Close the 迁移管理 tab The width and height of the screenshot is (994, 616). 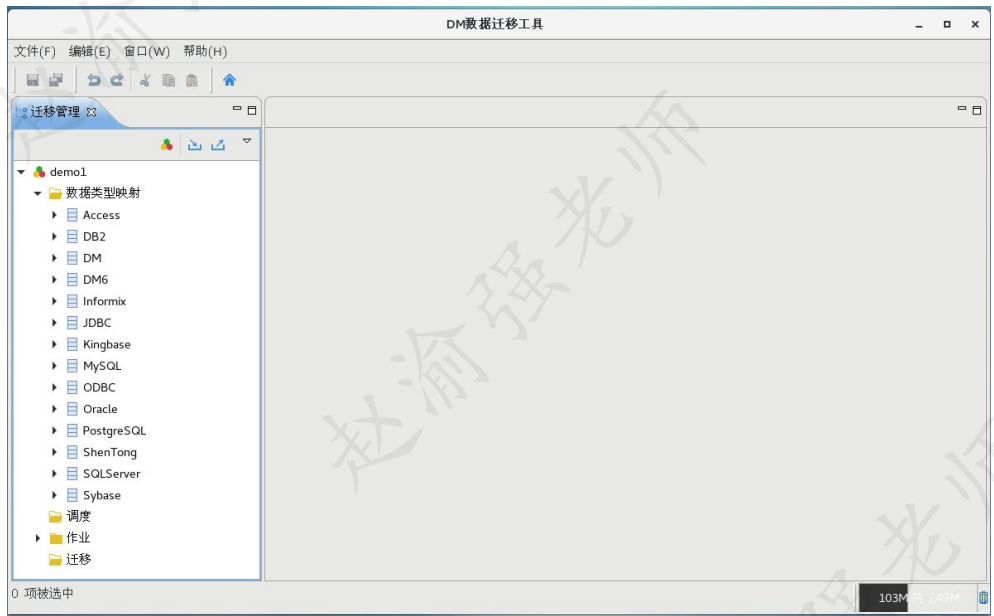tap(91, 112)
